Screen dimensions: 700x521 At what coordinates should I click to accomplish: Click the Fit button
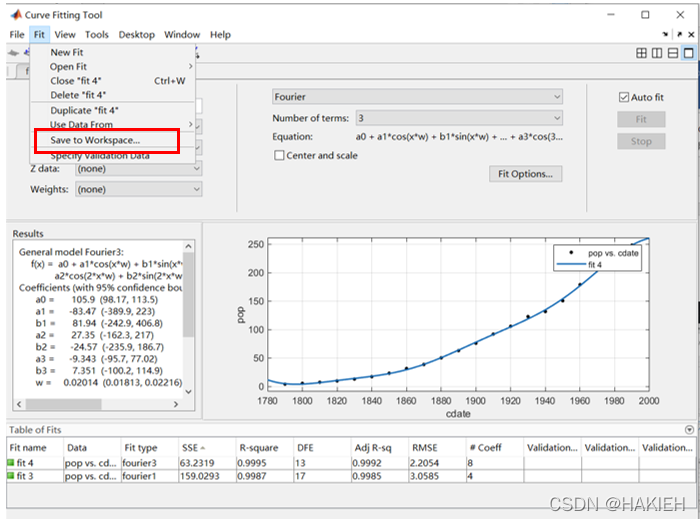point(641,119)
